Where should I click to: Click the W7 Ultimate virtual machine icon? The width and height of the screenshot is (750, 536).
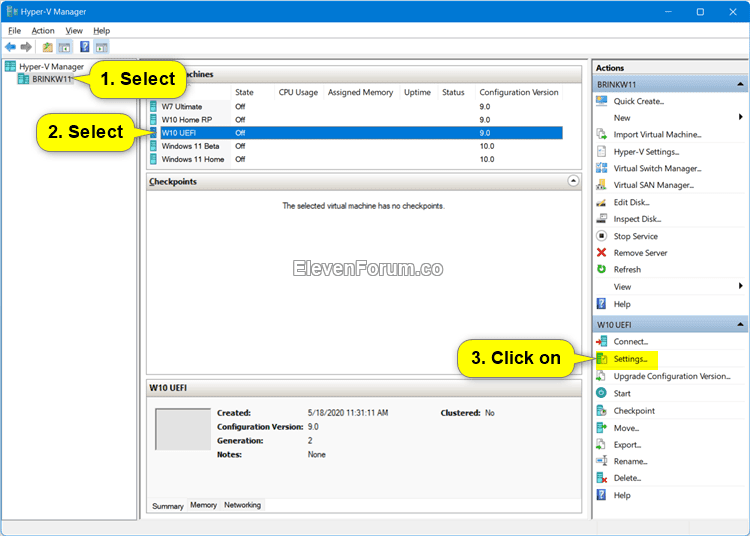point(153,106)
